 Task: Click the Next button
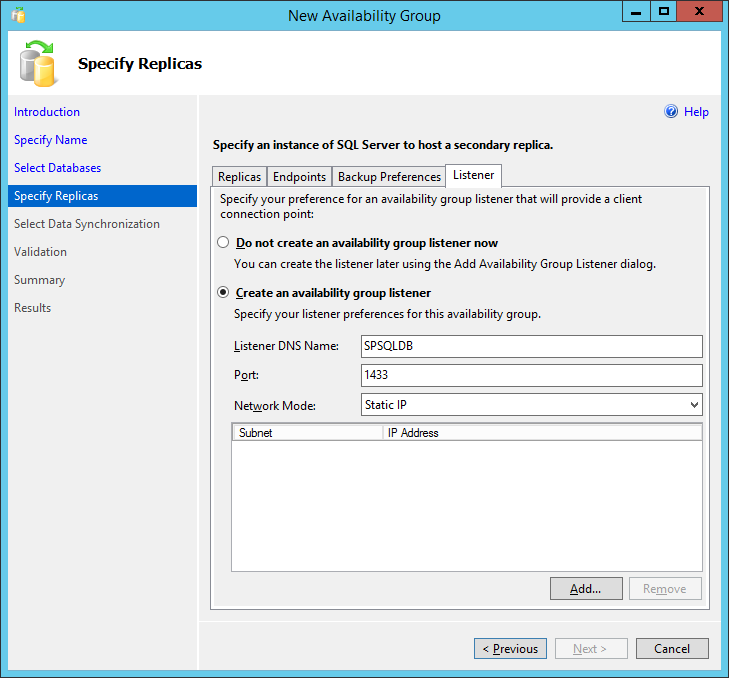(590, 648)
